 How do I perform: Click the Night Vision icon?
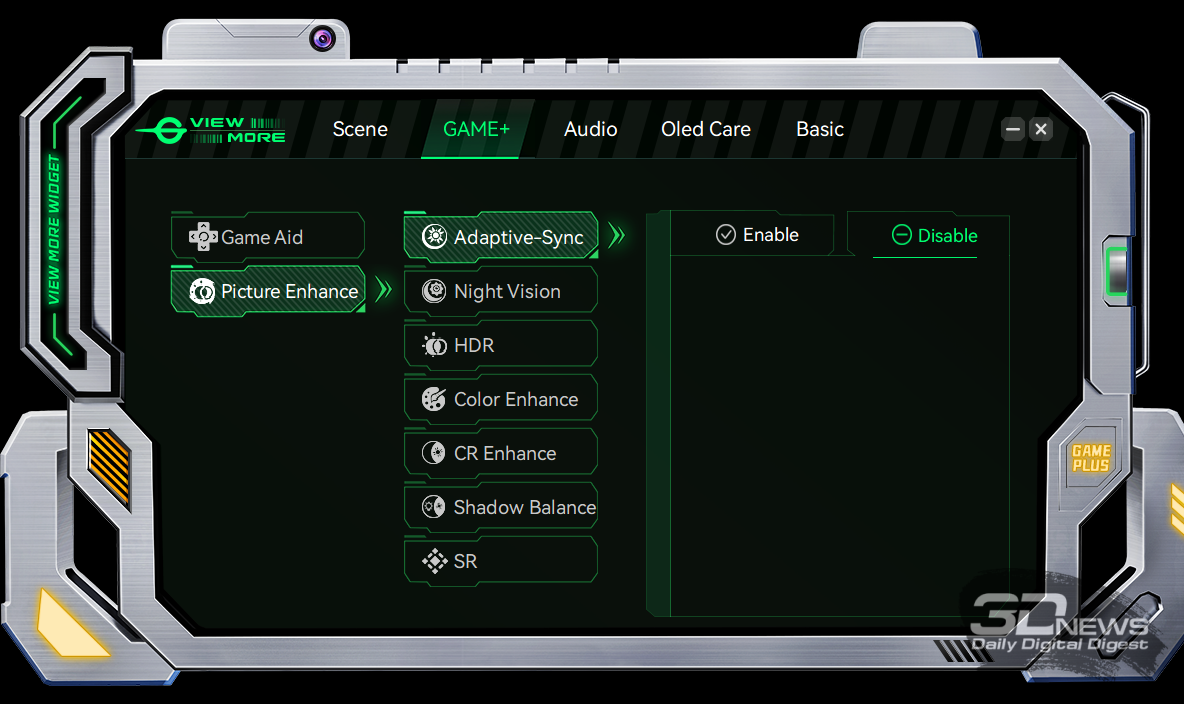(x=434, y=291)
